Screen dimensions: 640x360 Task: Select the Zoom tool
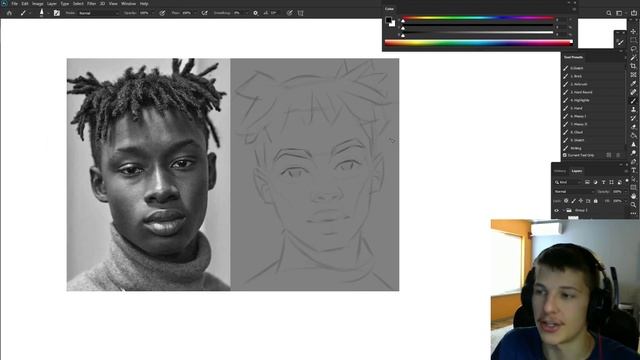coord(633,204)
